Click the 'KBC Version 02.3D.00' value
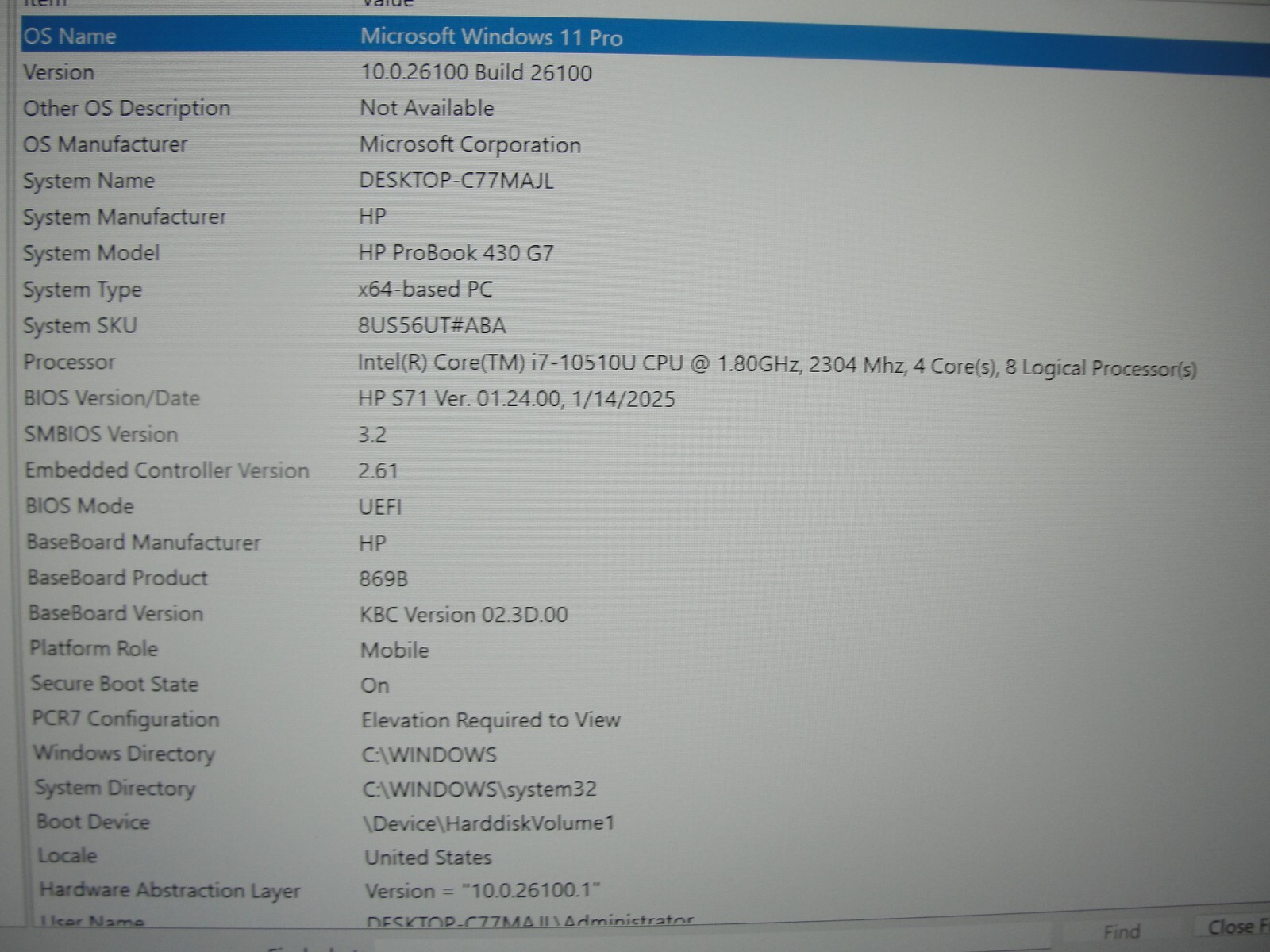The width and height of the screenshot is (1270, 952). pyautogui.click(x=464, y=615)
